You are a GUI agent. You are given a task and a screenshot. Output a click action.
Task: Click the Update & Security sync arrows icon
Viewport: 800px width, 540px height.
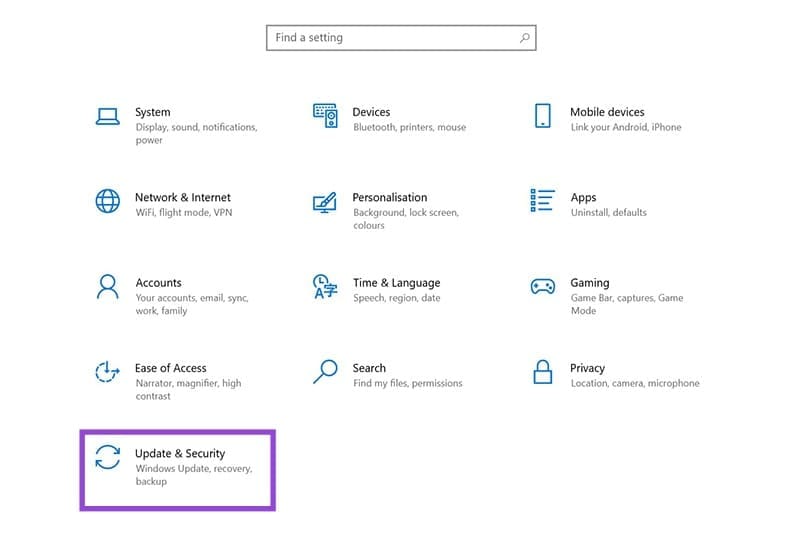pyautogui.click(x=107, y=457)
